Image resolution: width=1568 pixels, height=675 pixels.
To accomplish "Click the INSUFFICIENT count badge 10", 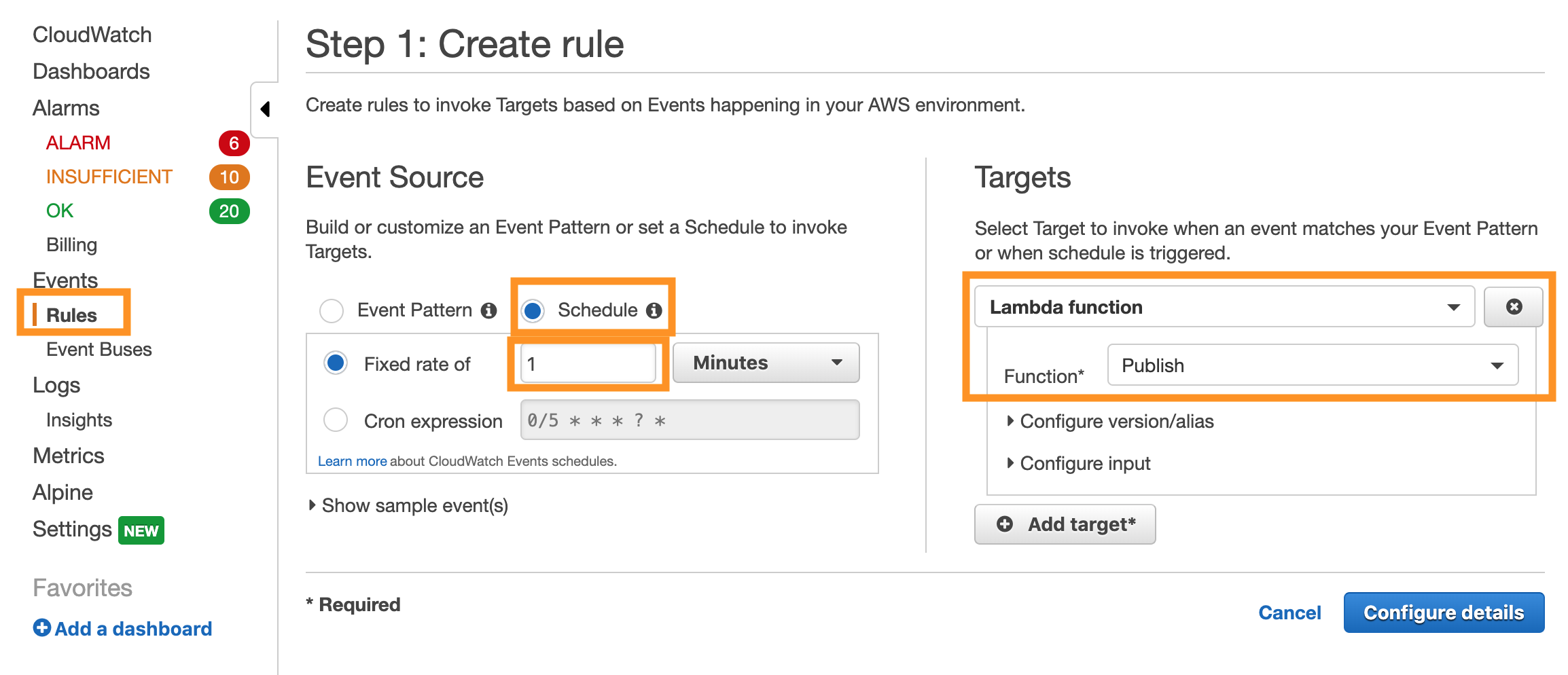I will coord(229,177).
